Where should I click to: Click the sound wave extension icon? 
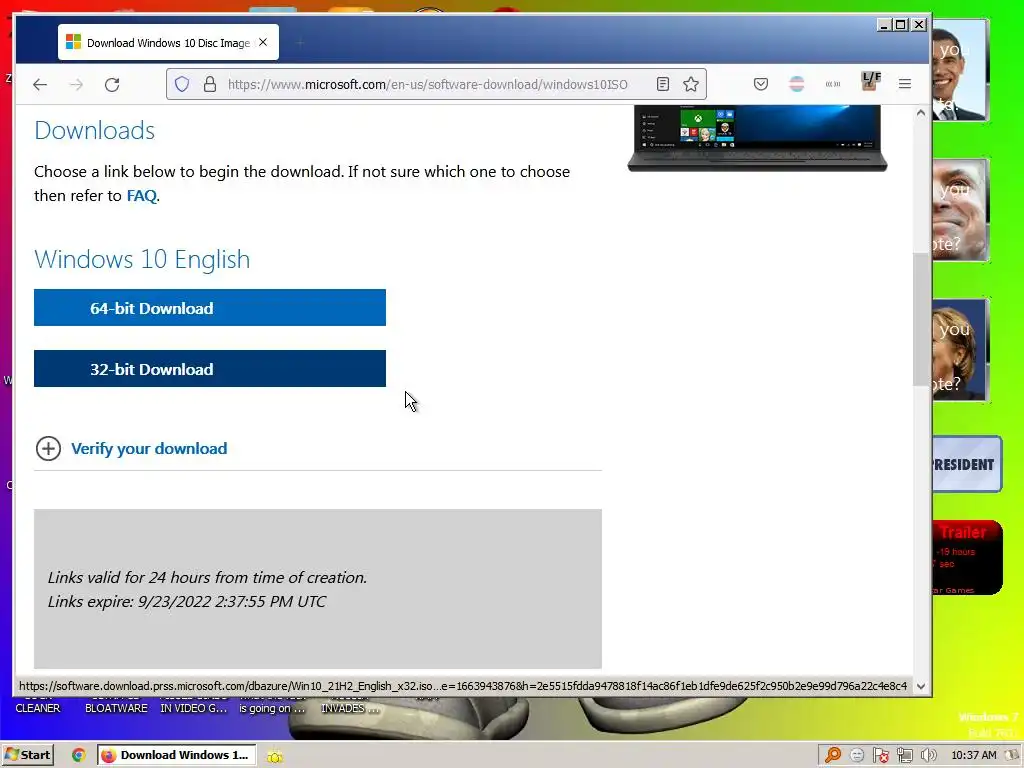pyautogui.click(x=833, y=84)
